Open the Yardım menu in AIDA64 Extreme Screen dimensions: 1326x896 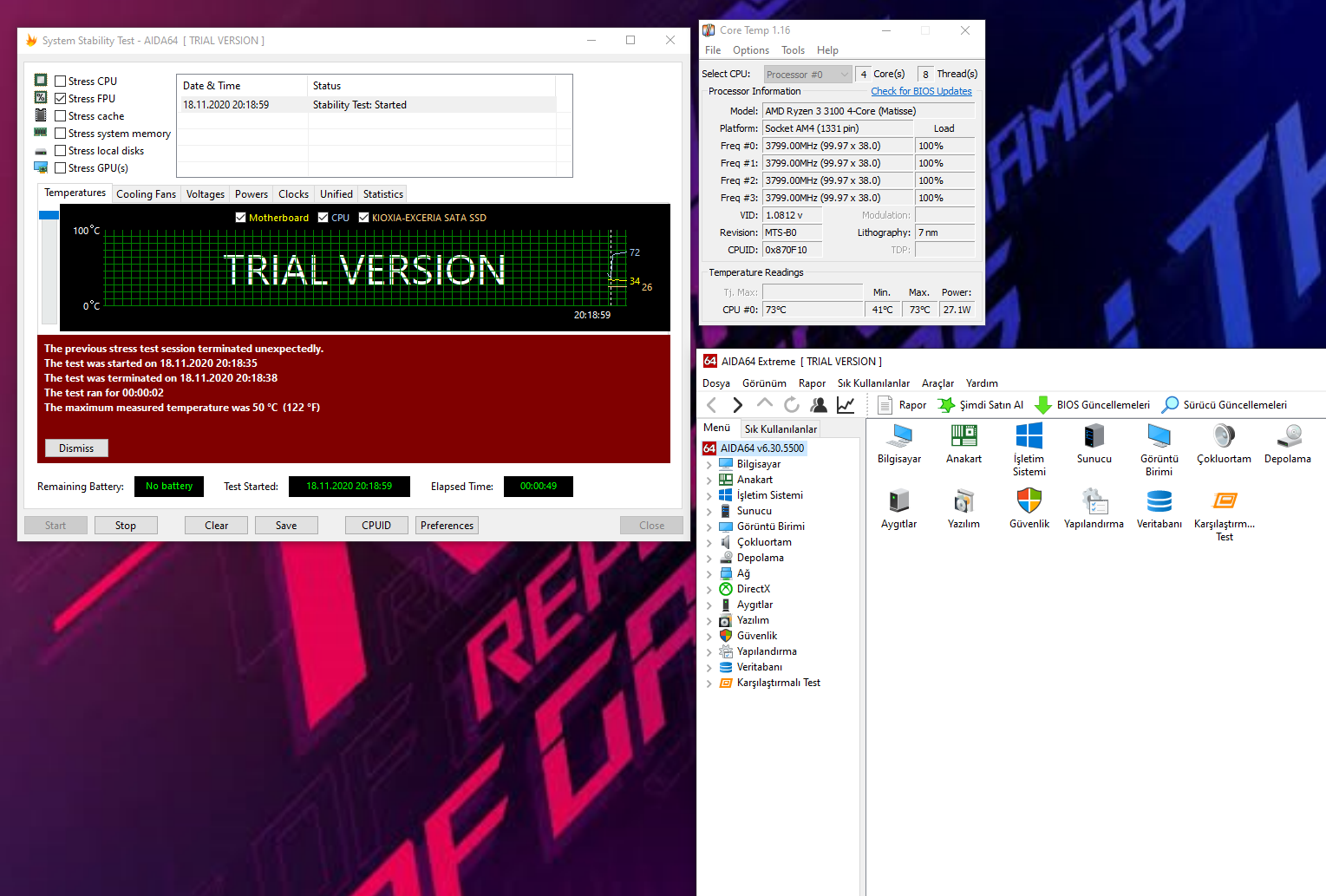click(x=982, y=383)
